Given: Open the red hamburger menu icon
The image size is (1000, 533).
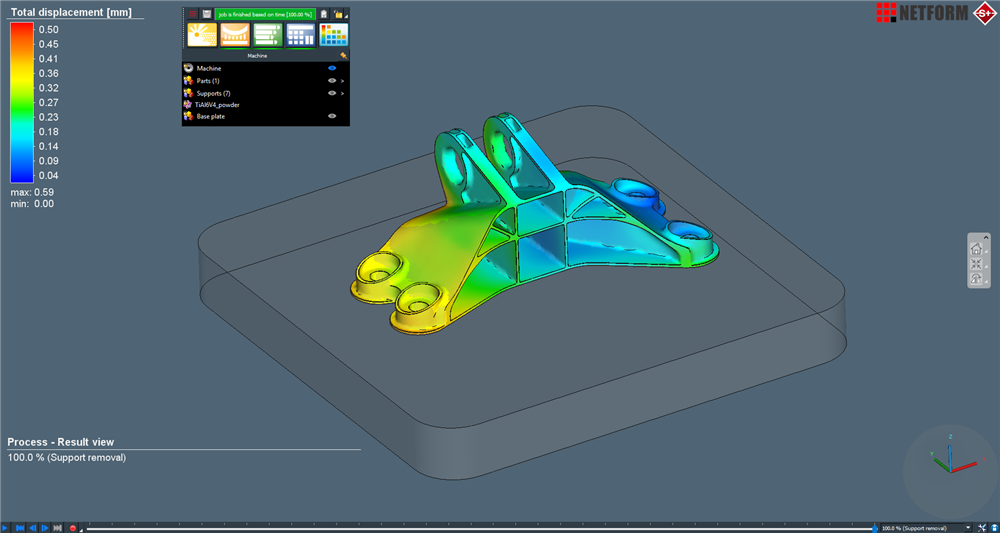Looking at the screenshot, I should (193, 14).
